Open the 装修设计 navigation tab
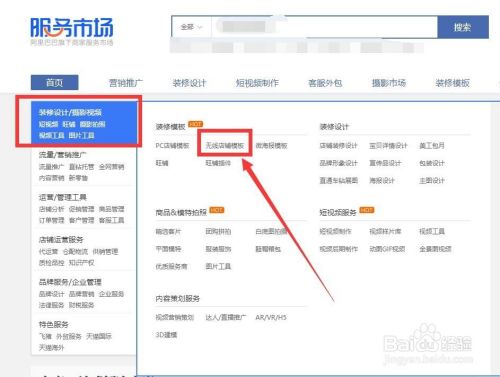The height and width of the screenshot is (377, 500). pyautogui.click(x=189, y=83)
